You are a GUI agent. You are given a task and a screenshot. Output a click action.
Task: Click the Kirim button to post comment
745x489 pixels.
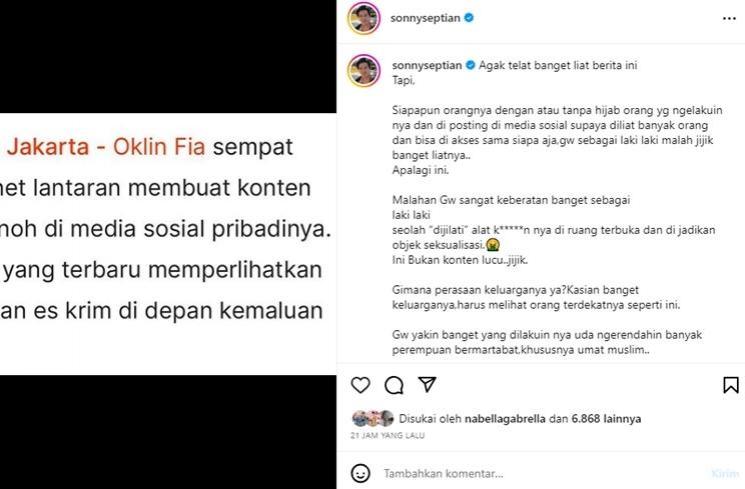click(x=725, y=474)
